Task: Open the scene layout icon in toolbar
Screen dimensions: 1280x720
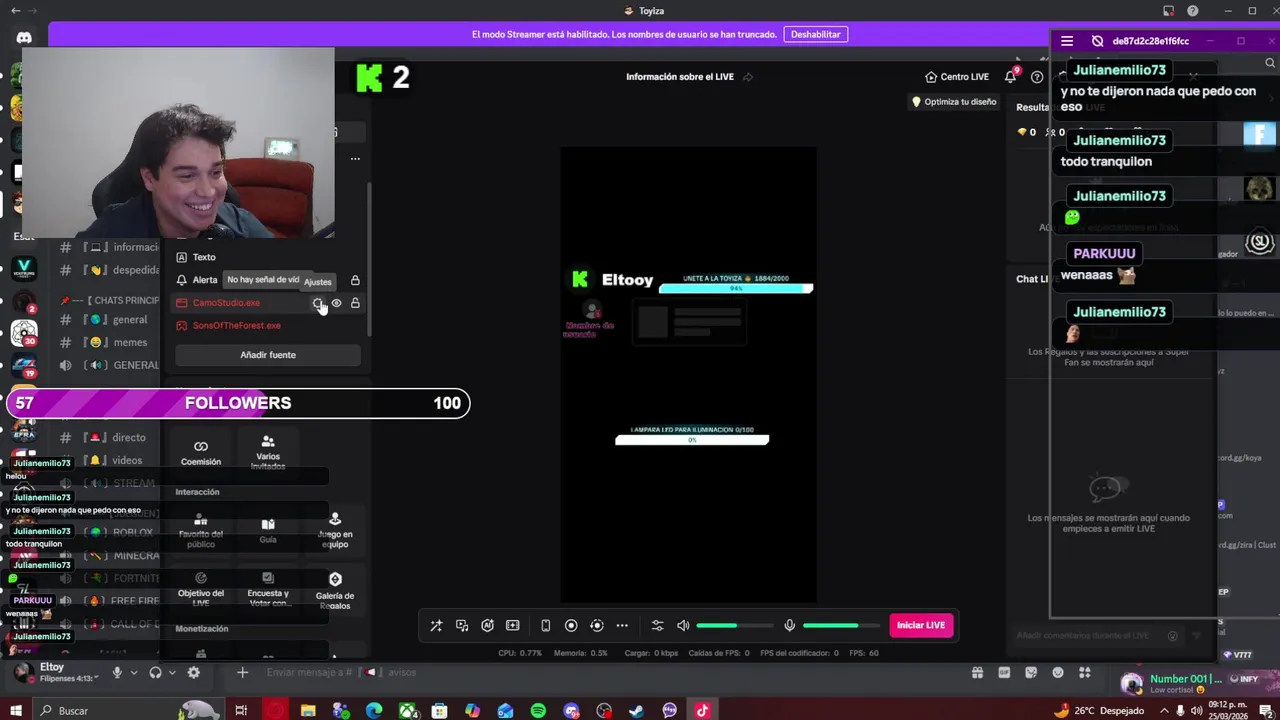Action: (x=513, y=626)
